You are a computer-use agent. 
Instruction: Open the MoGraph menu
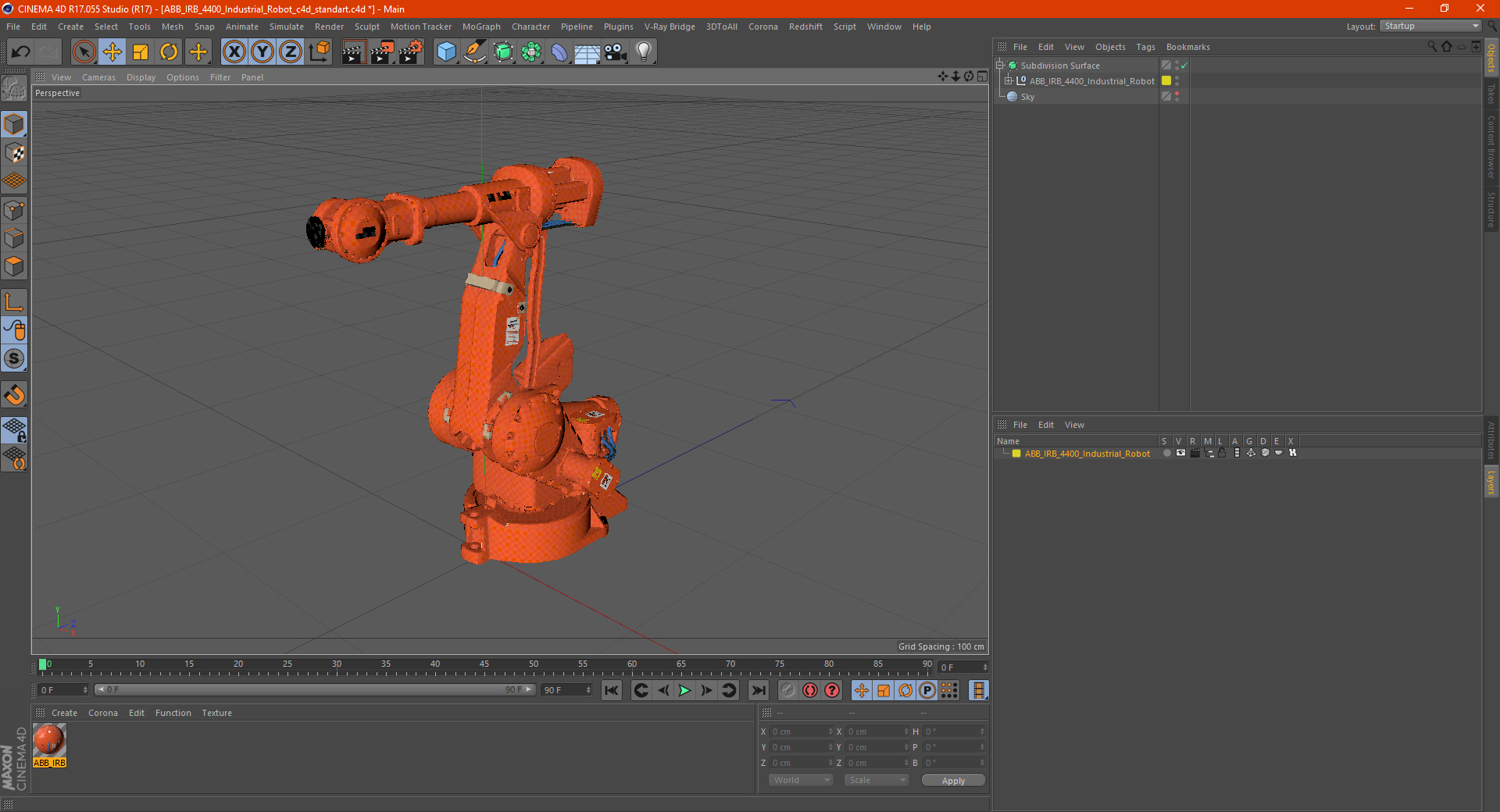481,27
